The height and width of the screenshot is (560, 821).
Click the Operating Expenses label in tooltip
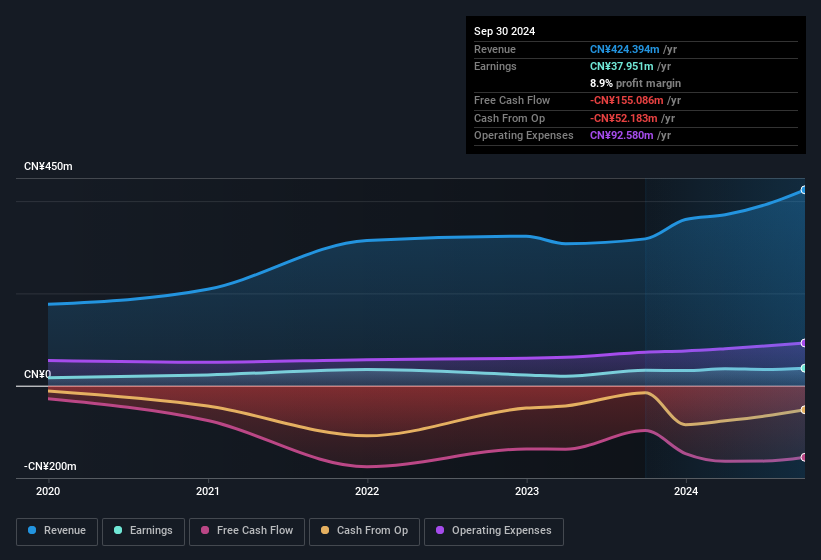click(524, 136)
